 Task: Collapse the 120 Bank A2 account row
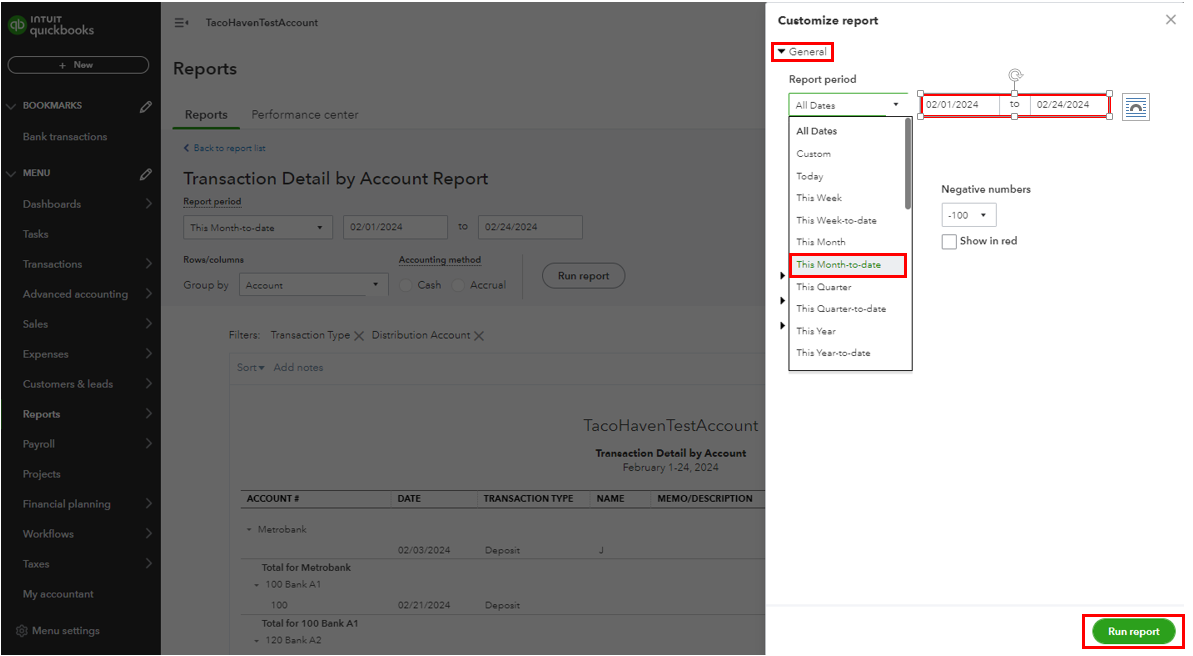click(x=256, y=641)
